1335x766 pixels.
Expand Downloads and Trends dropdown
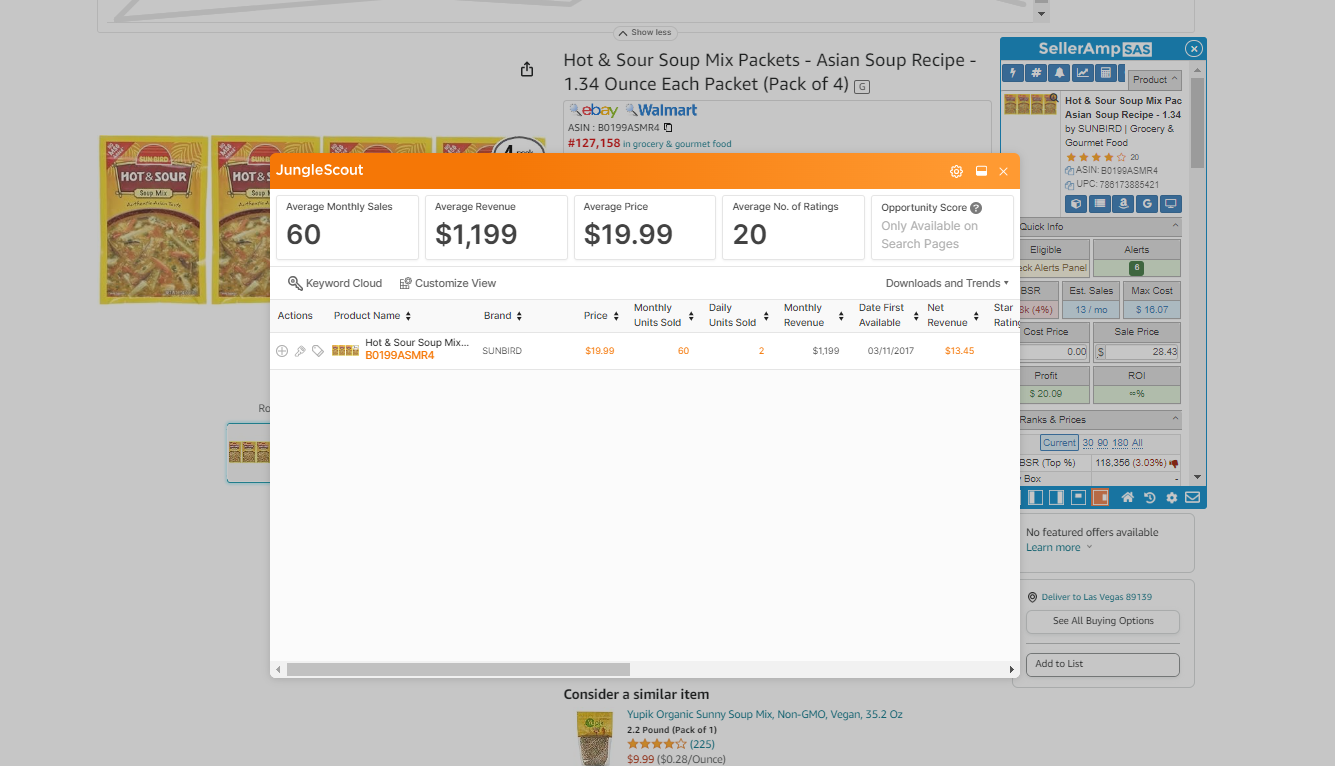tap(947, 283)
